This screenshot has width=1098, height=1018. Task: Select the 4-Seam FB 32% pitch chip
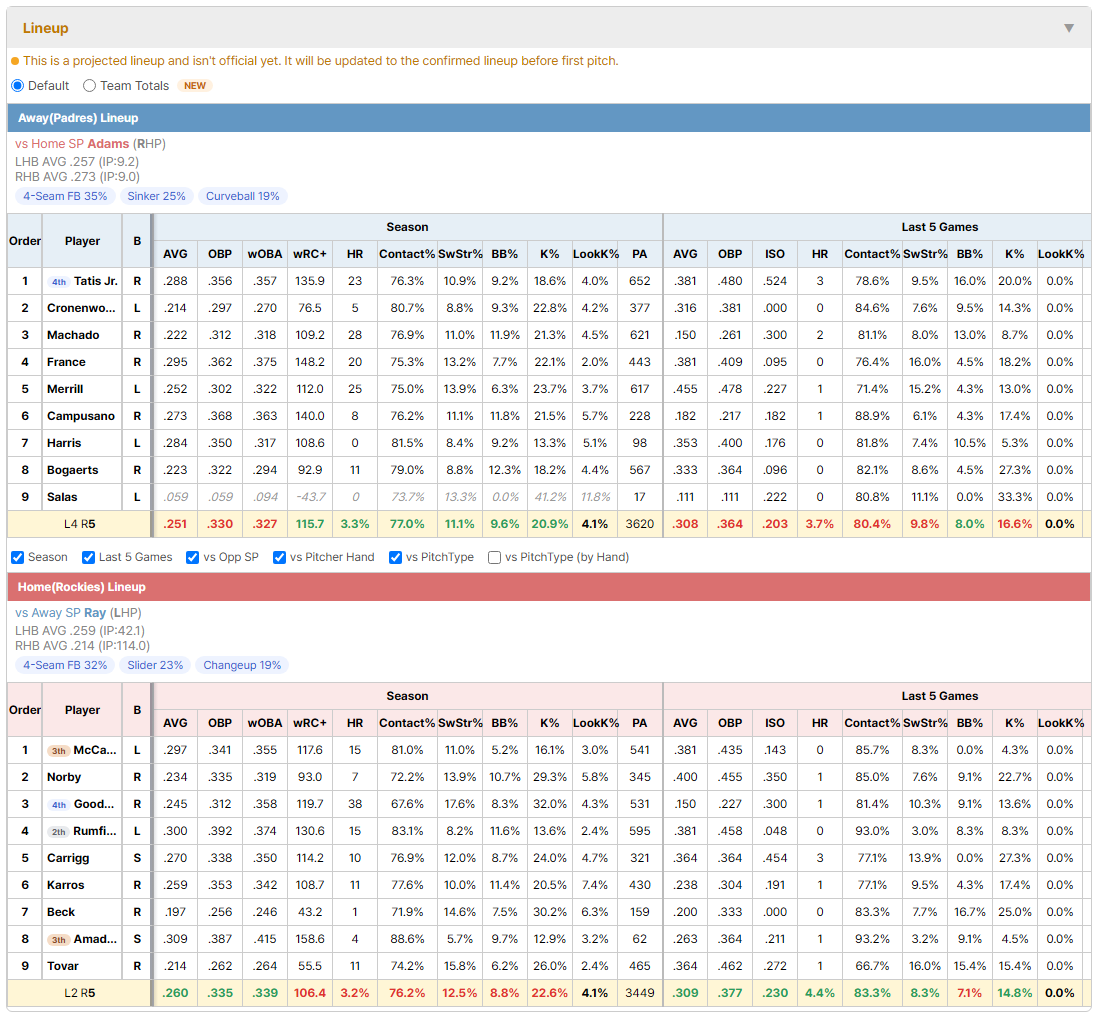click(65, 665)
